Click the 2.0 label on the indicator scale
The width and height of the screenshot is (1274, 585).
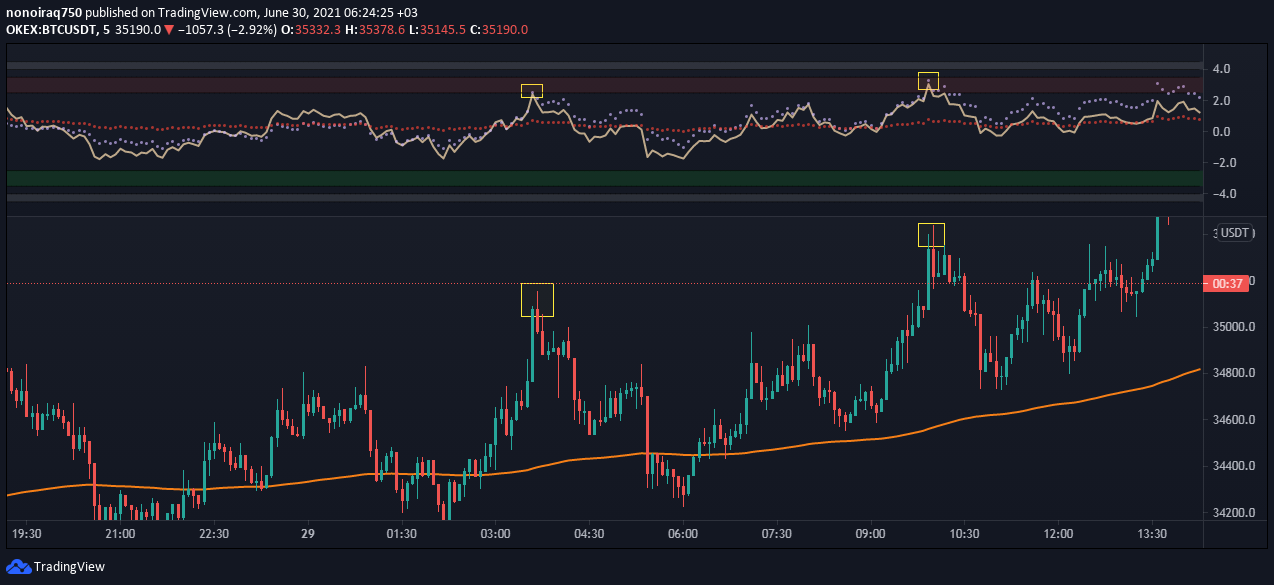1221,100
